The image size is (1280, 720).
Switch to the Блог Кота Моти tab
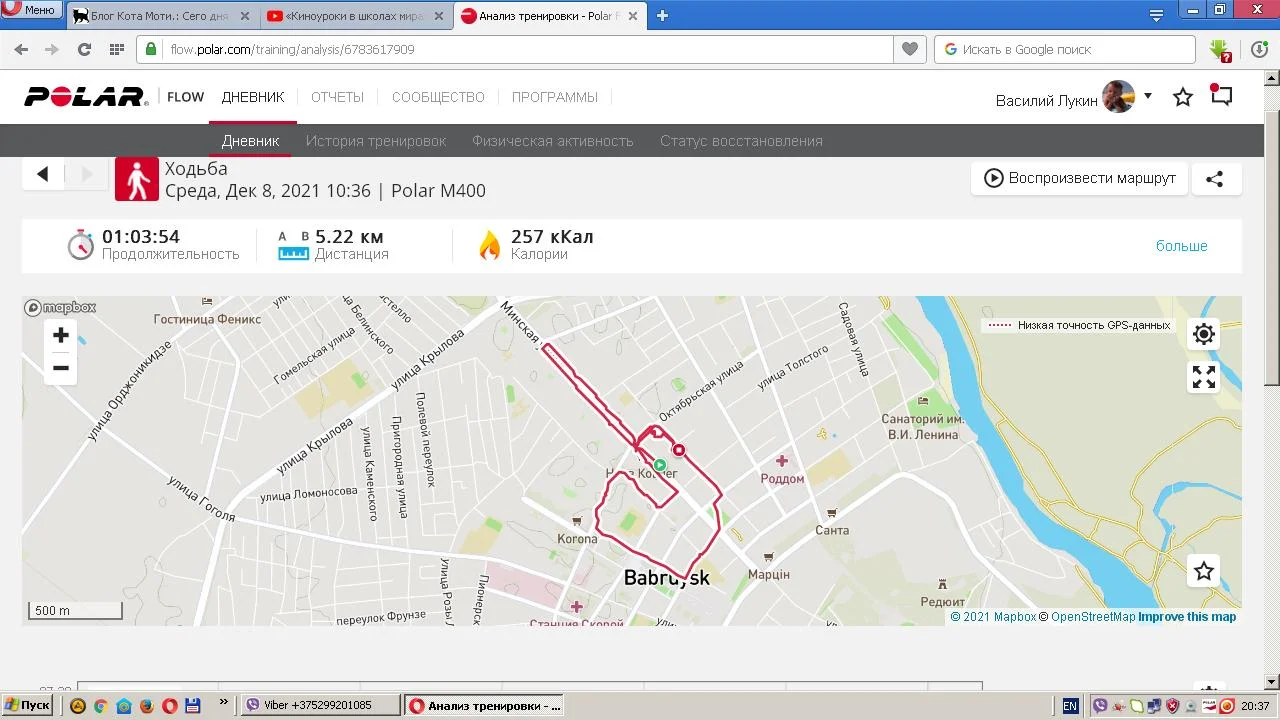159,16
